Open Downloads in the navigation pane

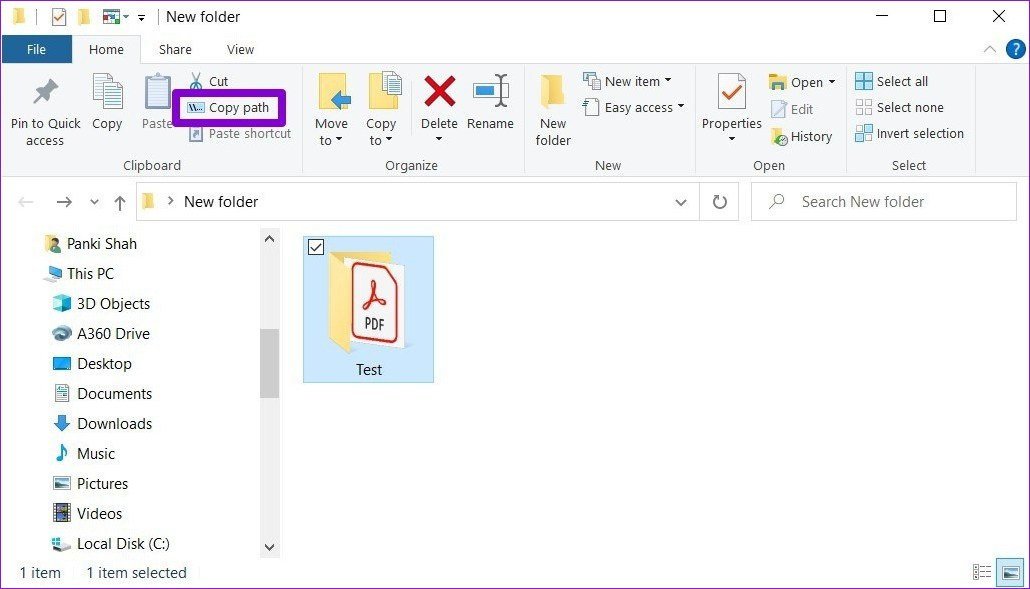pos(102,424)
